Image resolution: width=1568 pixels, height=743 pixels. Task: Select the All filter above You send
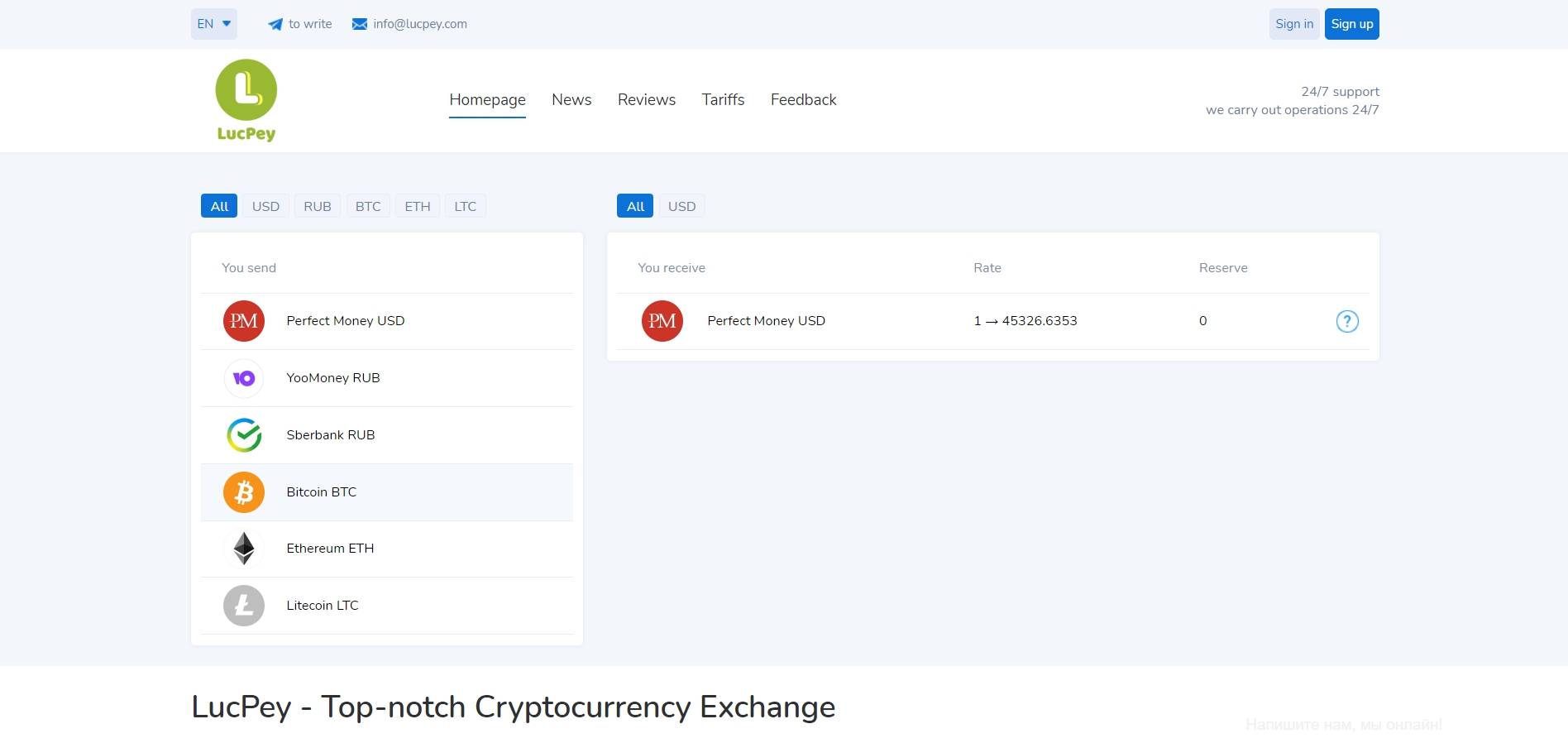click(x=219, y=206)
